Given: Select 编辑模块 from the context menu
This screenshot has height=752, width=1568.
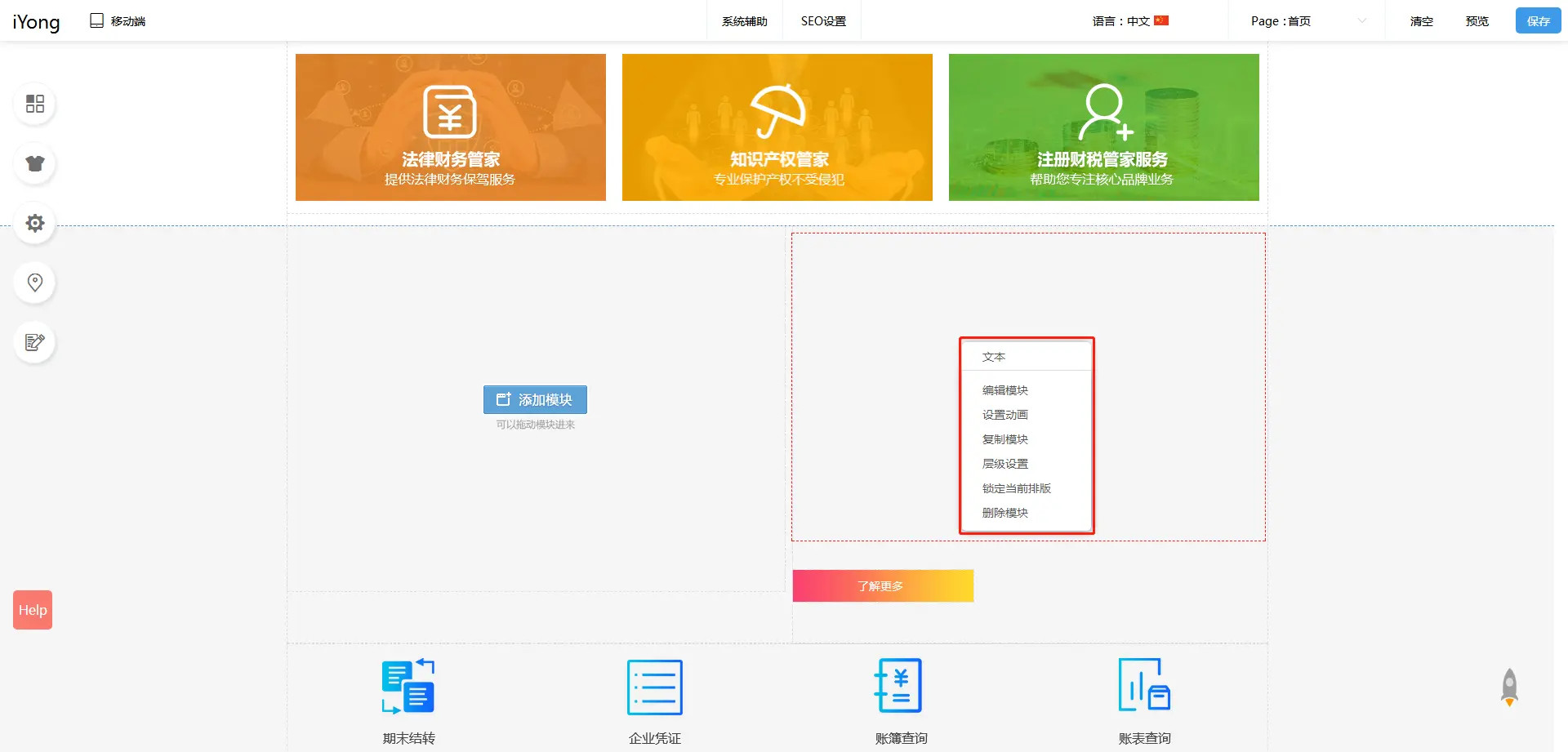Looking at the screenshot, I should point(1005,390).
